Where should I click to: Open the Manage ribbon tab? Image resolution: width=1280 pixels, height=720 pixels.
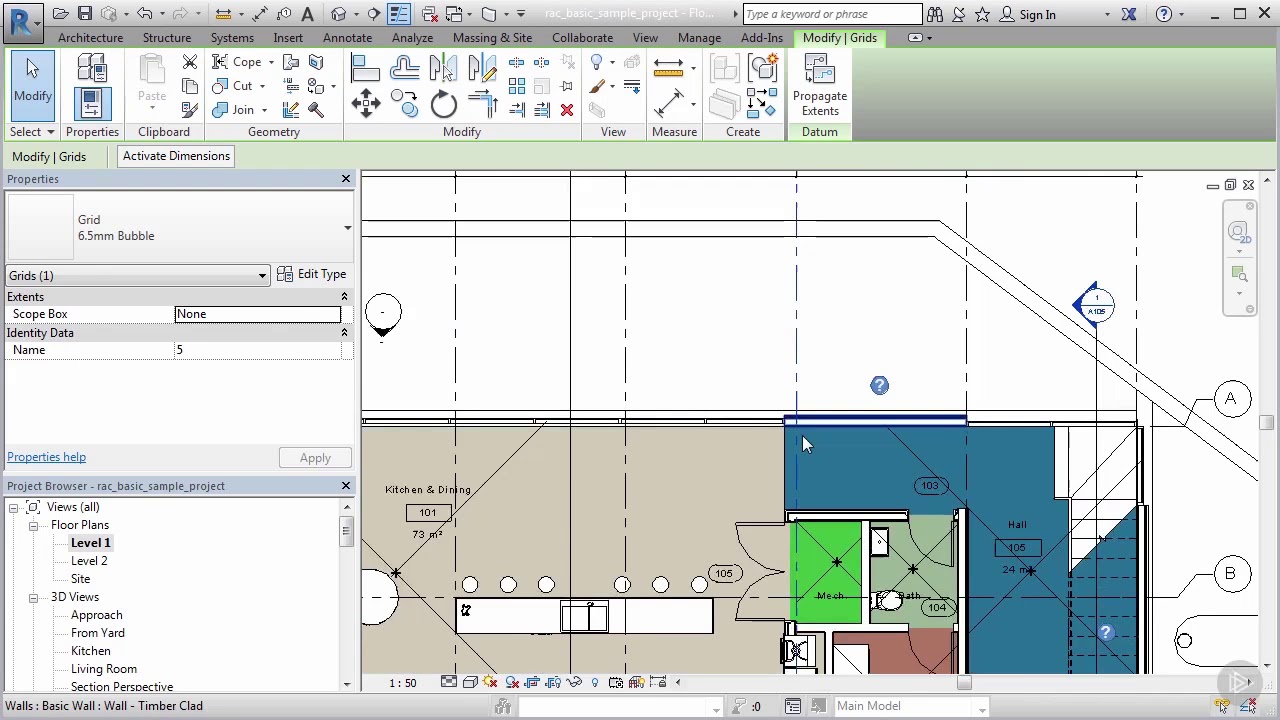(699, 38)
